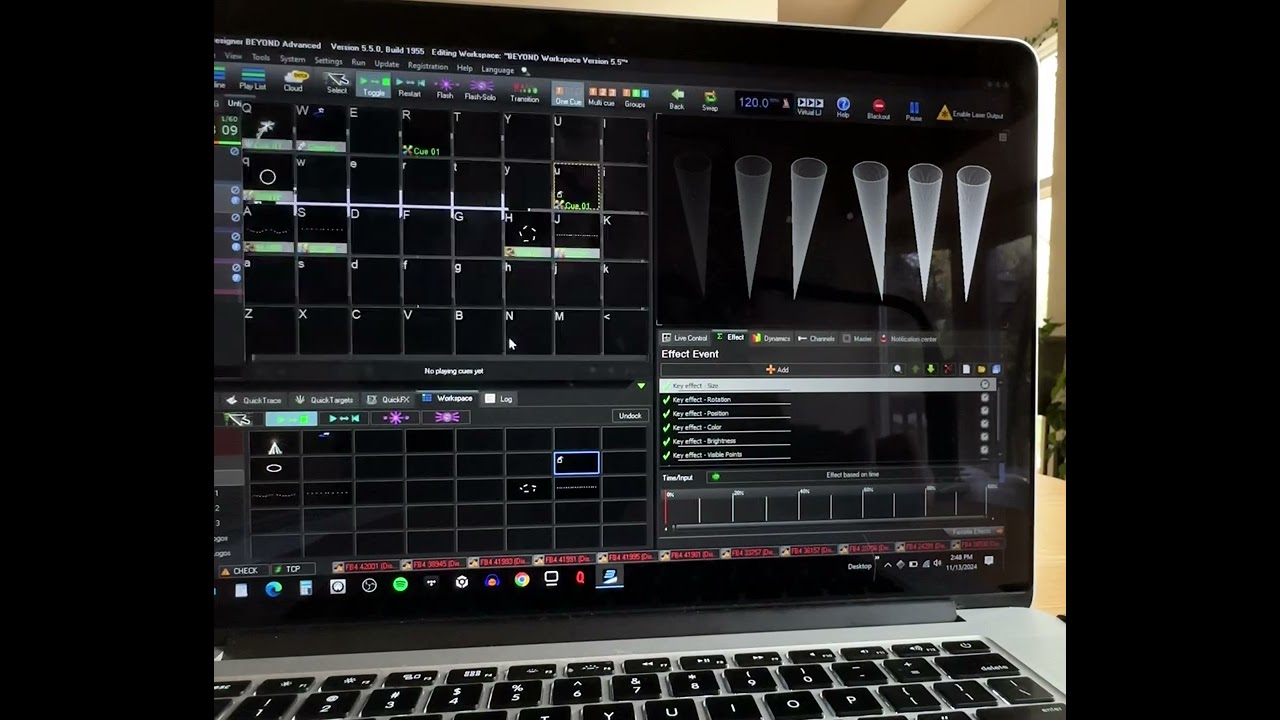Click the save effect icon
Image resolution: width=1280 pixels, height=720 pixels.
pyautogui.click(x=995, y=369)
